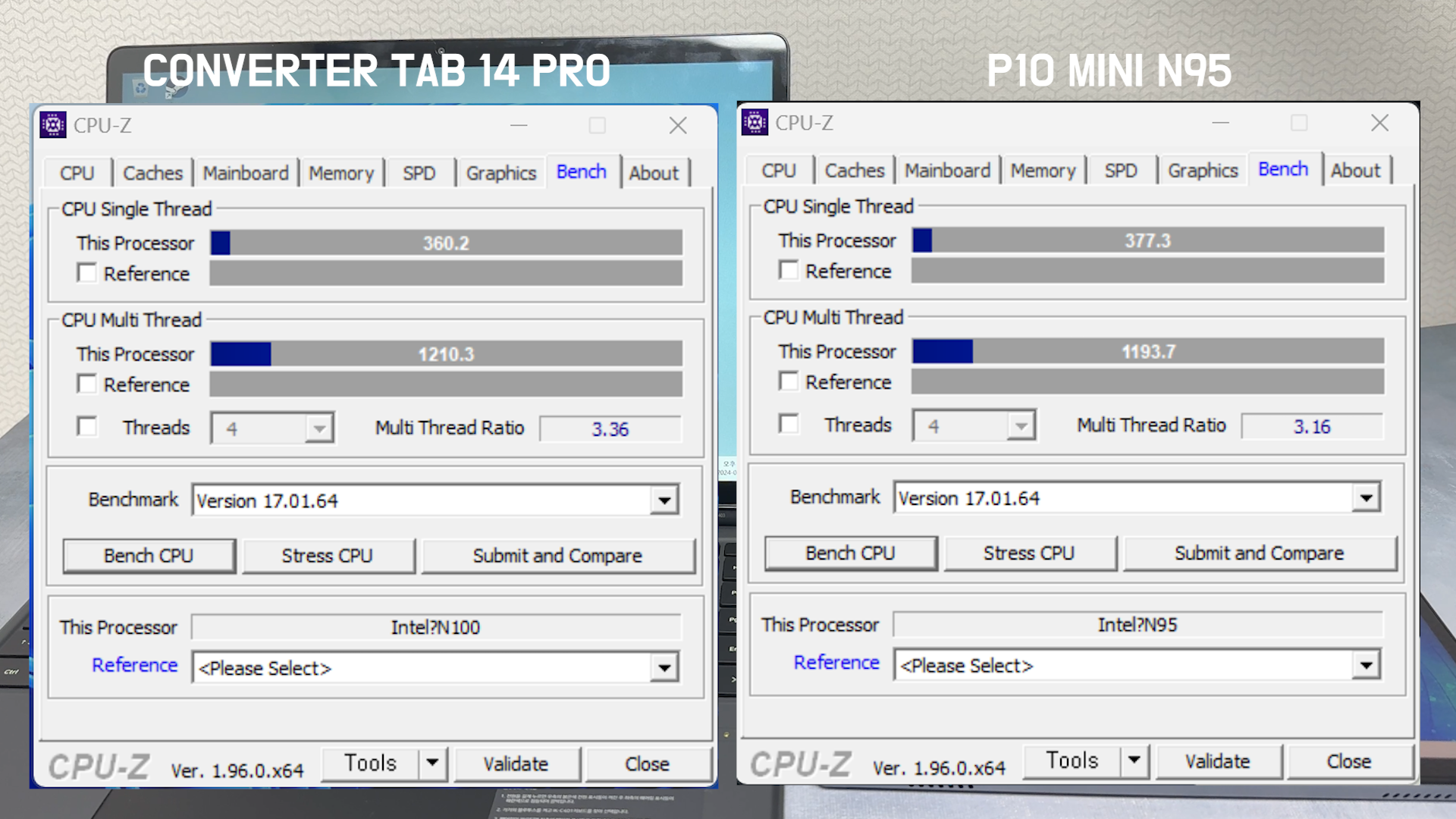Open Tools dropdown arrow in right window
This screenshot has height=819, width=1456.
tap(1134, 760)
